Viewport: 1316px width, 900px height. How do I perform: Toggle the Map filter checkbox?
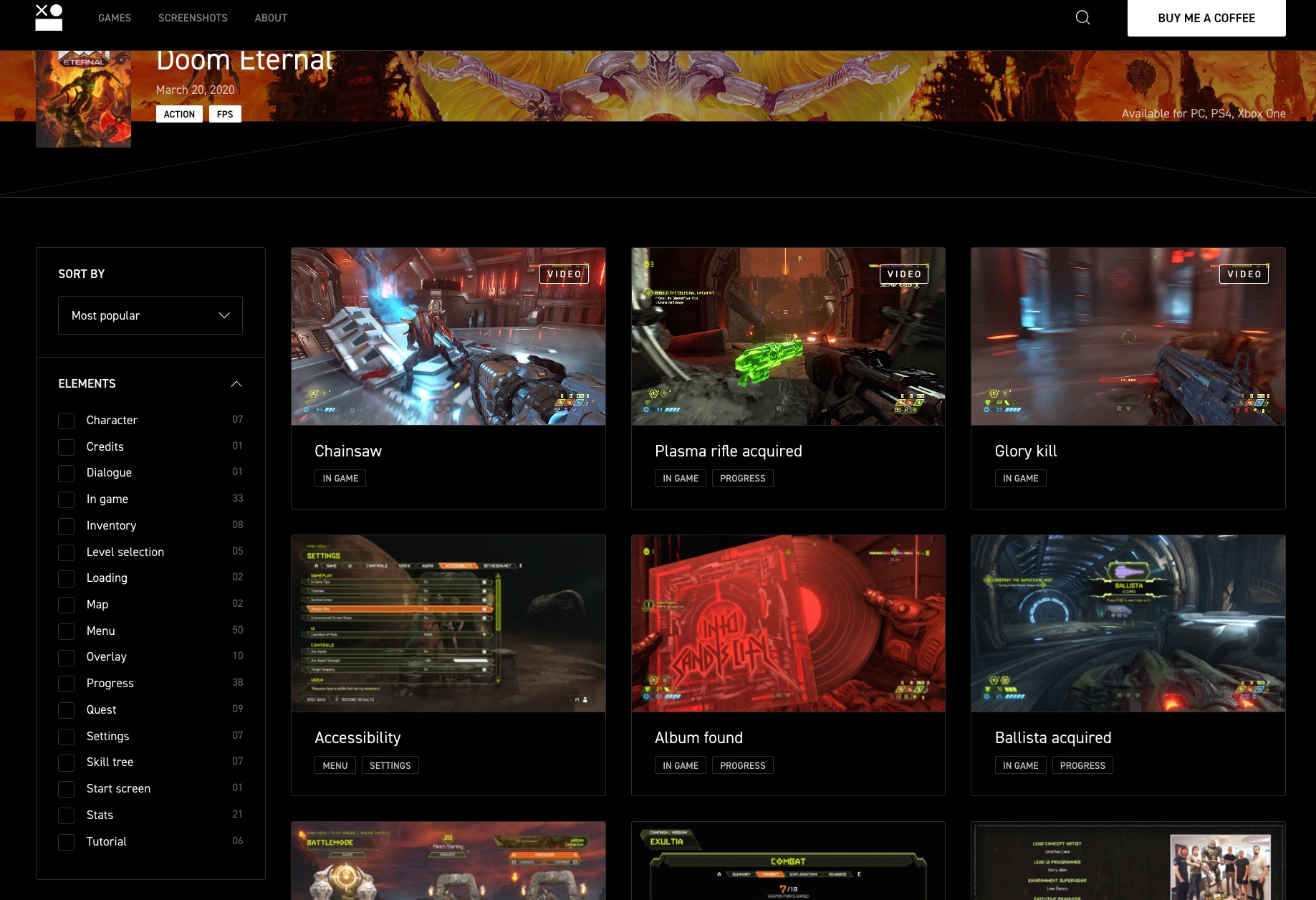[x=67, y=605]
